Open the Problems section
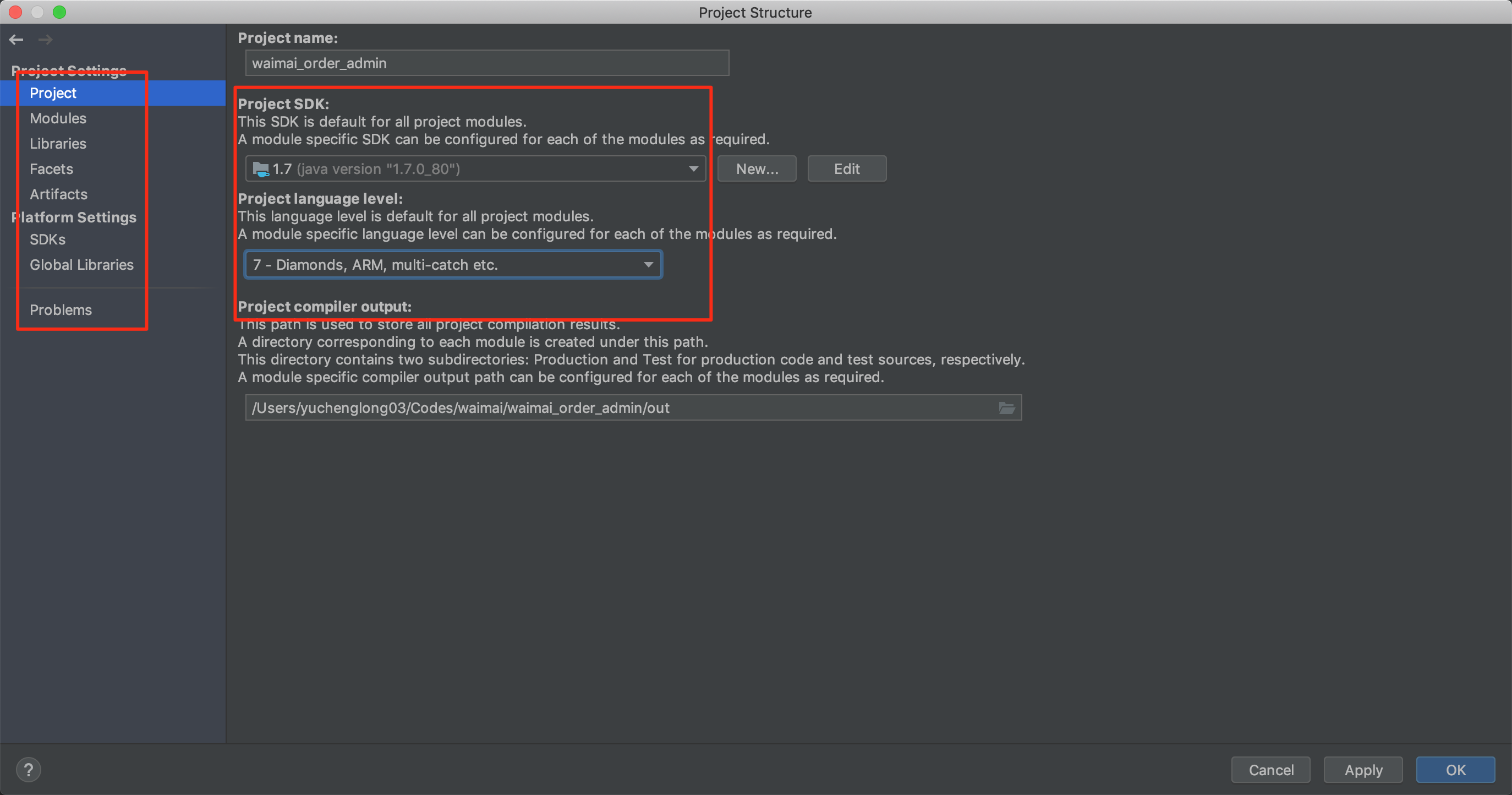 [61, 309]
